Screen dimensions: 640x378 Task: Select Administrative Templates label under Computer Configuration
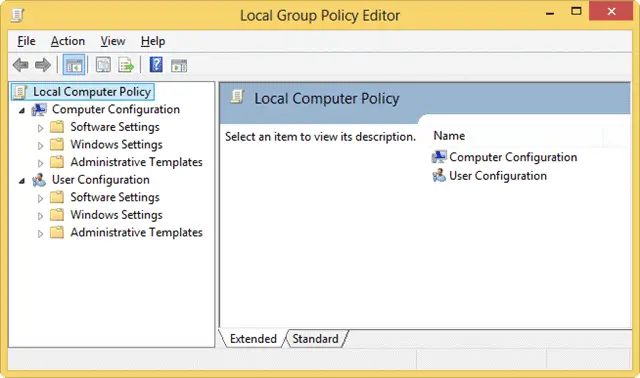(x=136, y=162)
